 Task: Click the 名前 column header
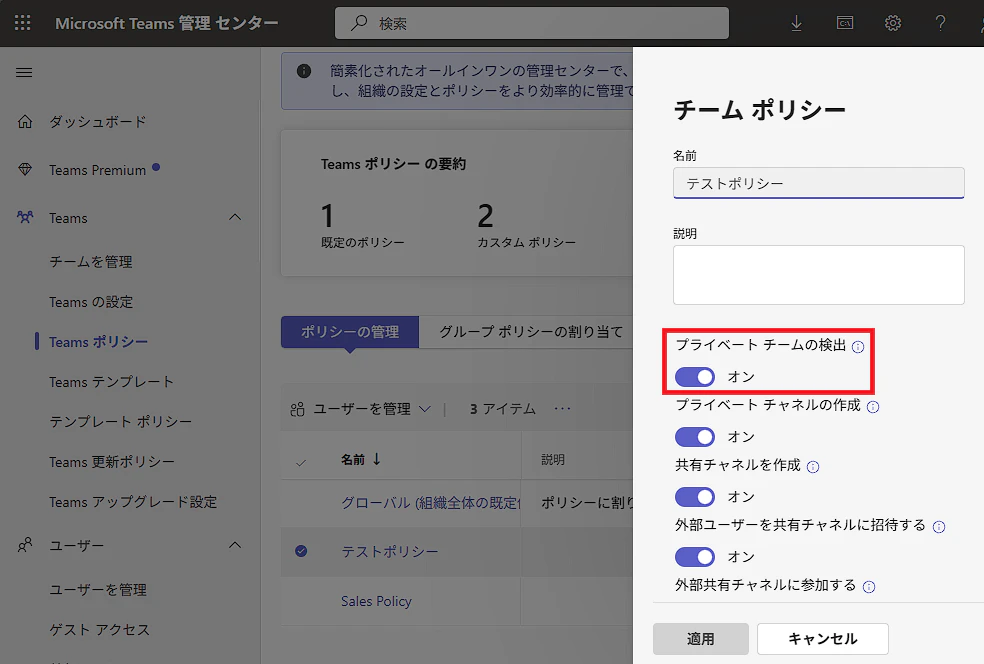353,459
